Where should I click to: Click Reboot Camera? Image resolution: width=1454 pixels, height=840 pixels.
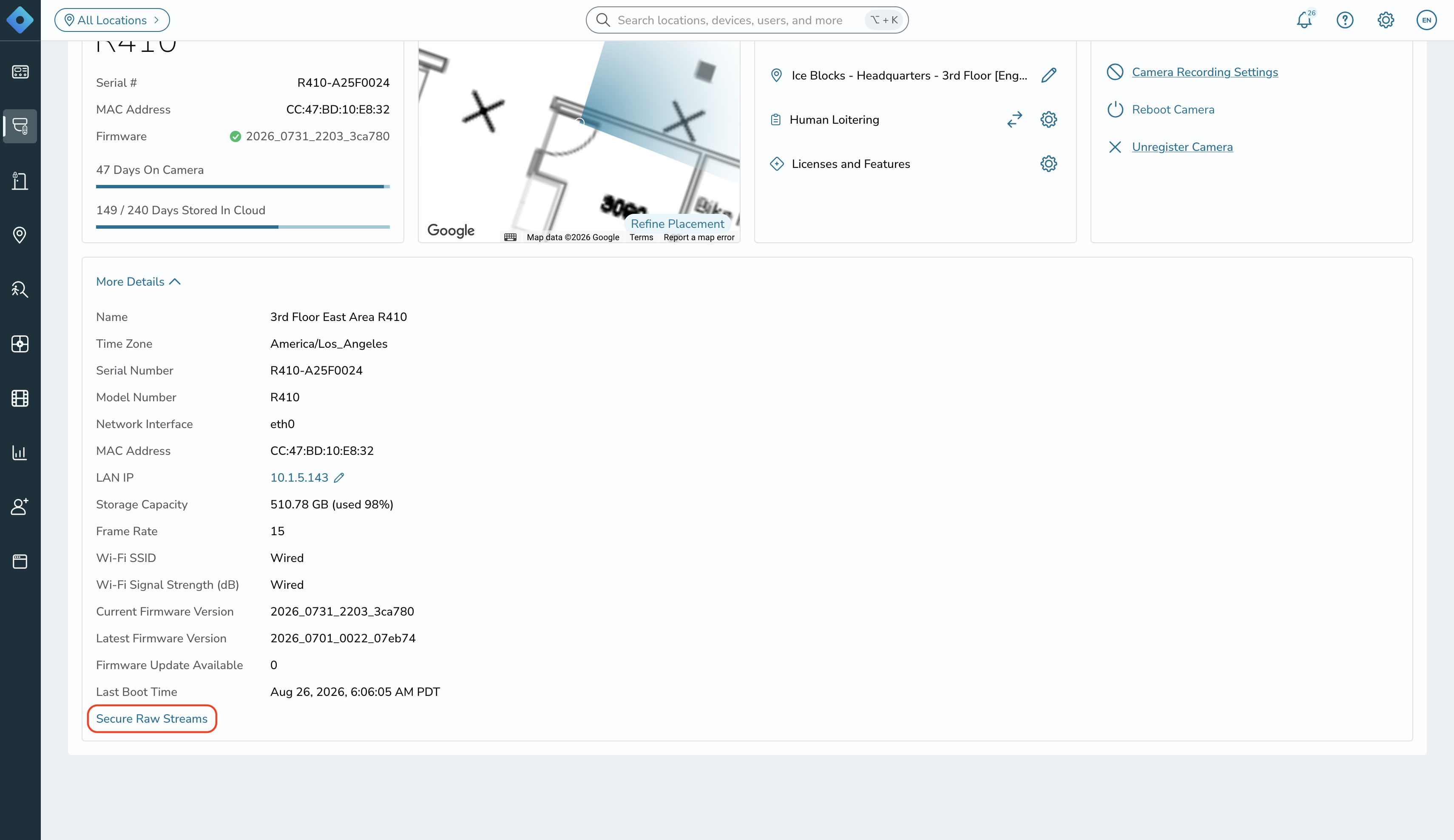click(x=1173, y=110)
